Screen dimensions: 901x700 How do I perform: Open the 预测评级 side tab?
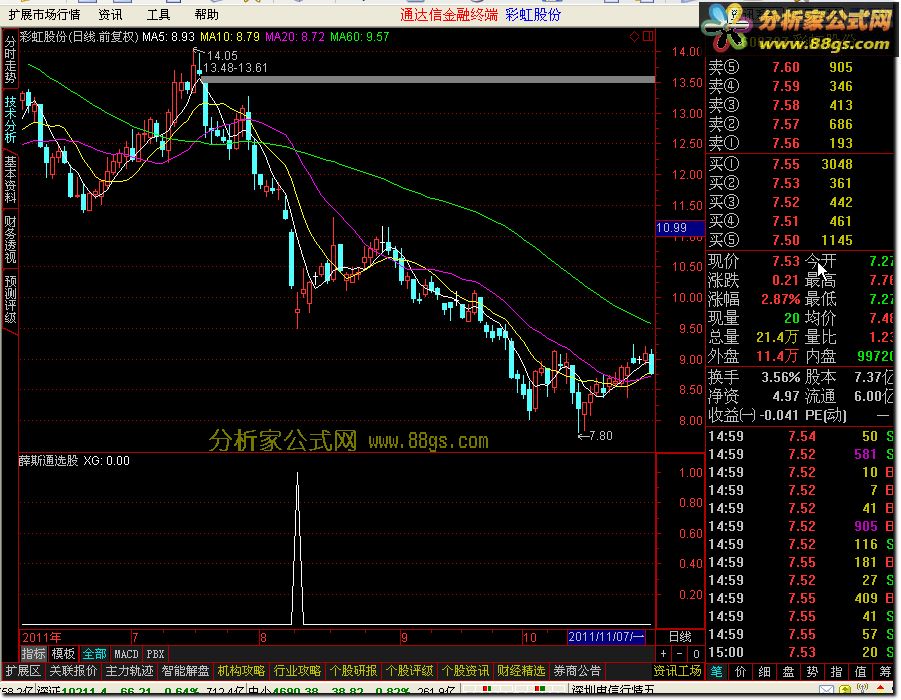(x=10, y=299)
